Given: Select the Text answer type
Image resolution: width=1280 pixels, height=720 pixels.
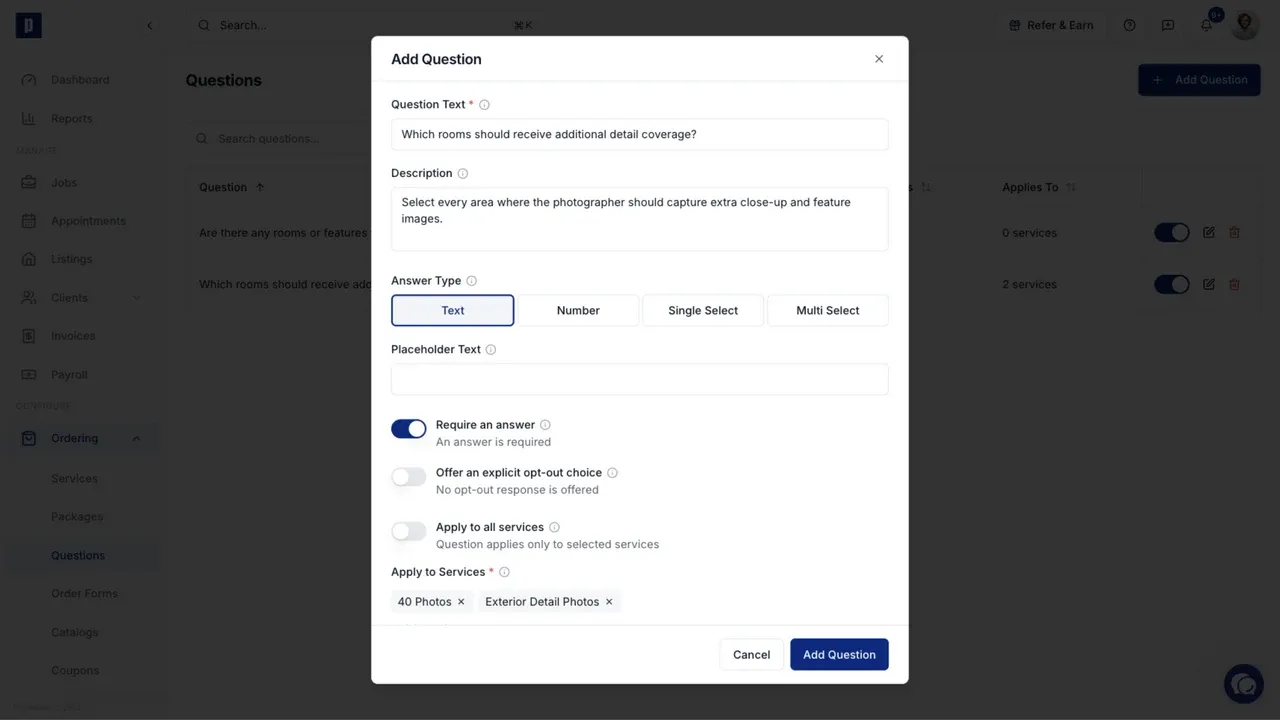Looking at the screenshot, I should coord(453,310).
